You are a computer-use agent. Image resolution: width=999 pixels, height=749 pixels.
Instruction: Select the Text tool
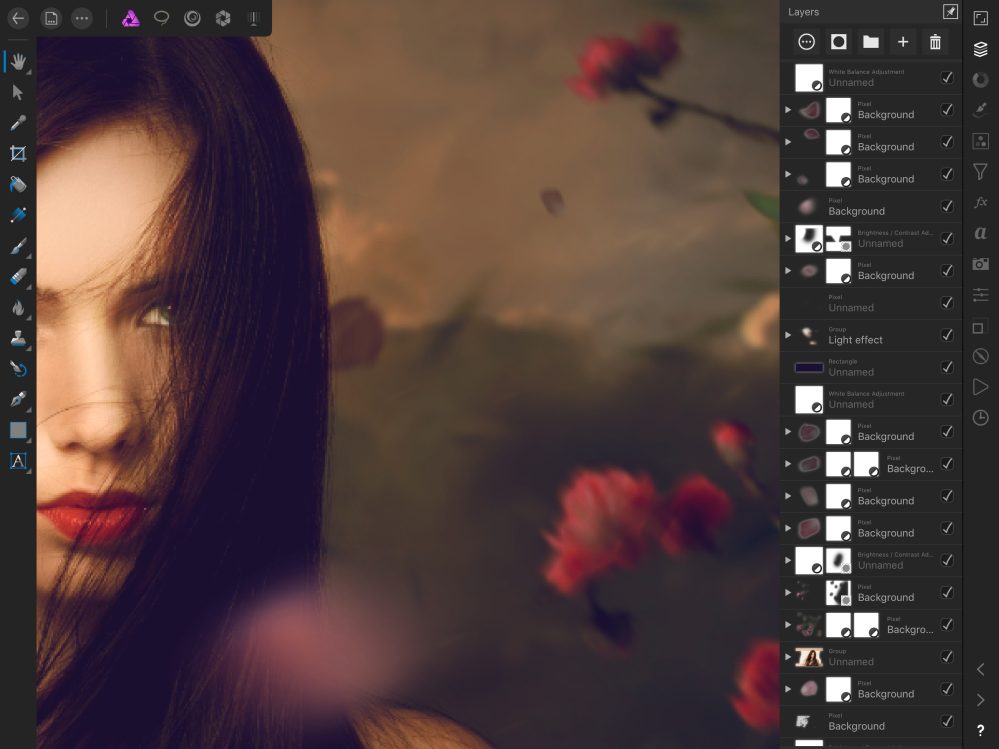18,461
